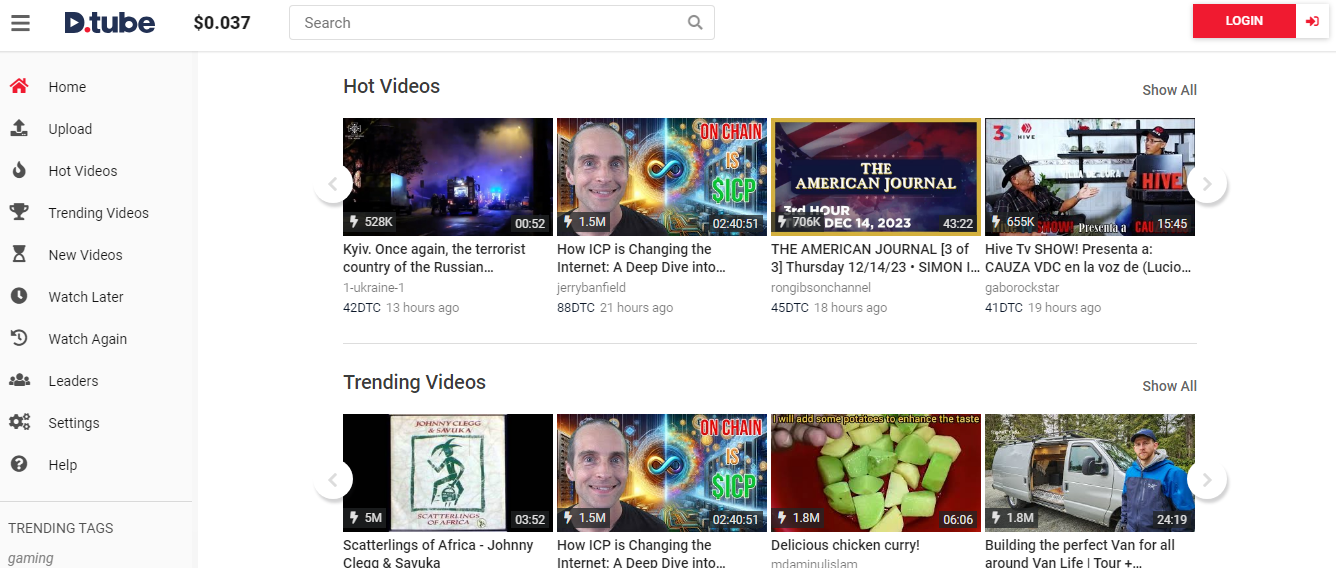Click the login arrow icon button
The width and height of the screenshot is (1336, 568).
(x=1313, y=21)
